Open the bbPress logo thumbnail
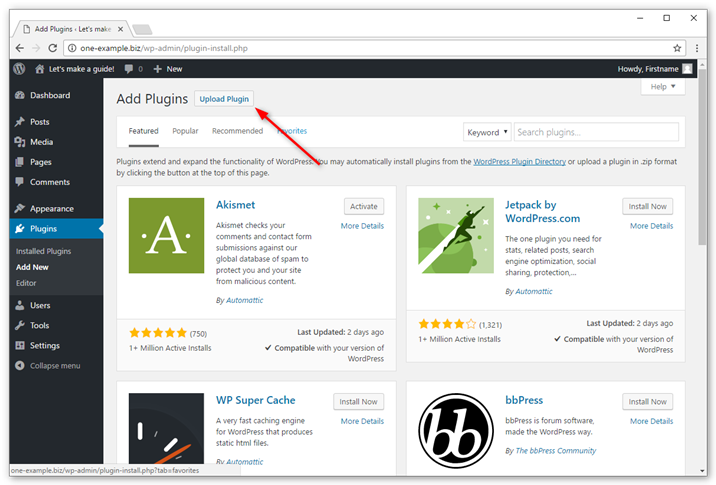The width and height of the screenshot is (716, 485). tap(456, 430)
